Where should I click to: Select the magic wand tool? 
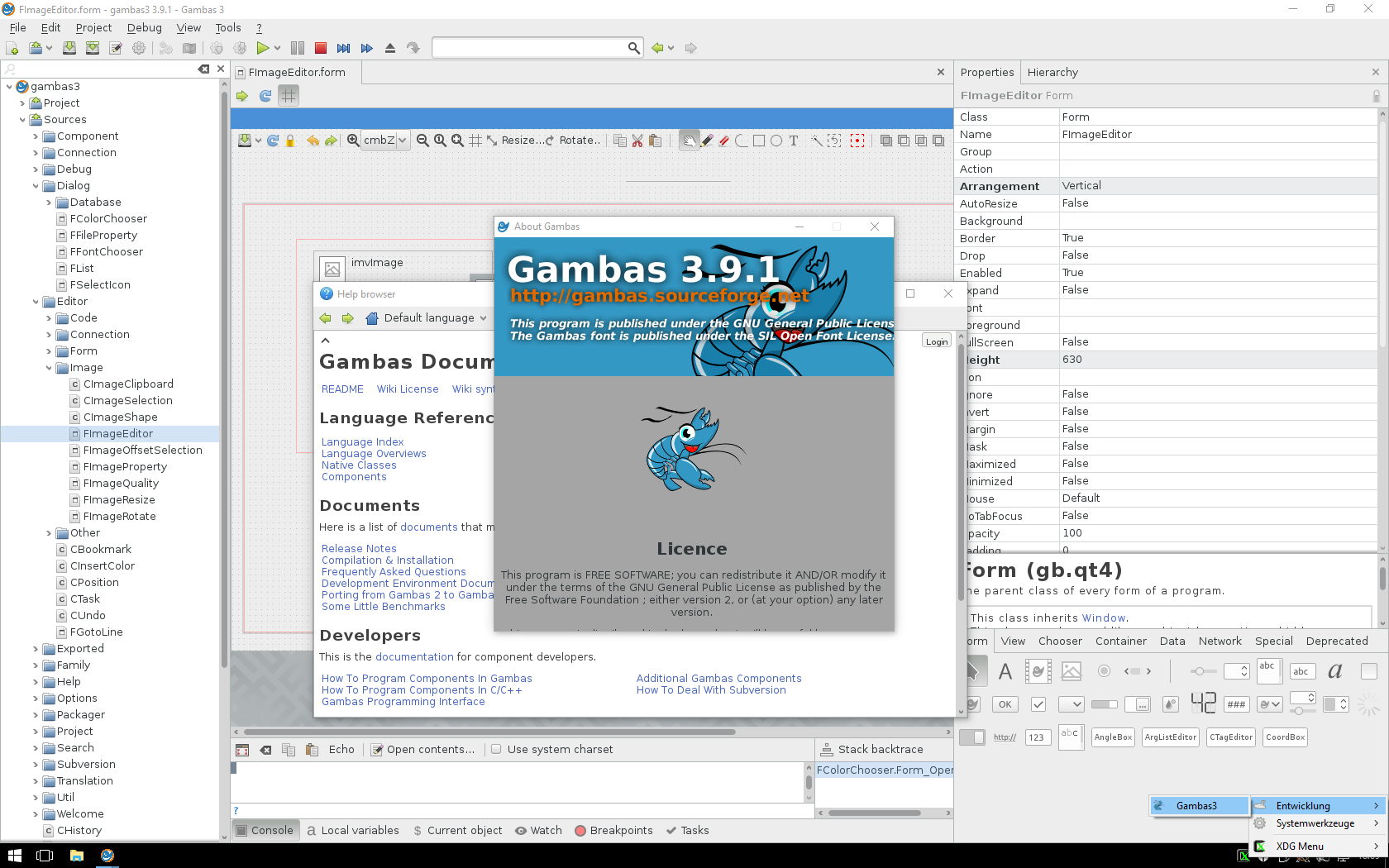[x=817, y=141]
